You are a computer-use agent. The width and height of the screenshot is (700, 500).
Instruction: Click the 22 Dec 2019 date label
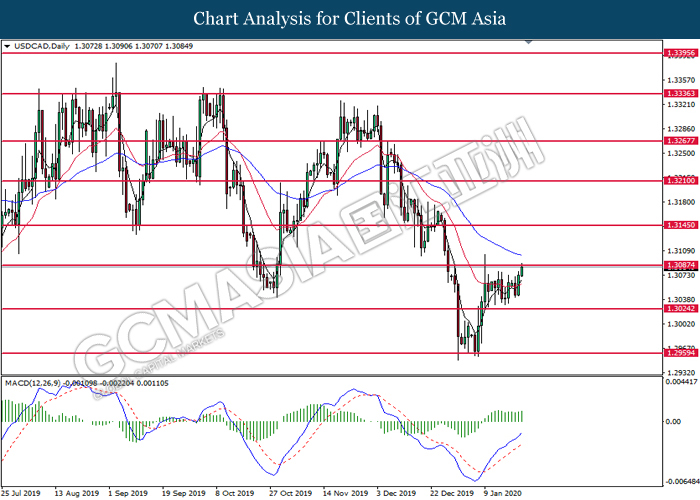pos(452,493)
